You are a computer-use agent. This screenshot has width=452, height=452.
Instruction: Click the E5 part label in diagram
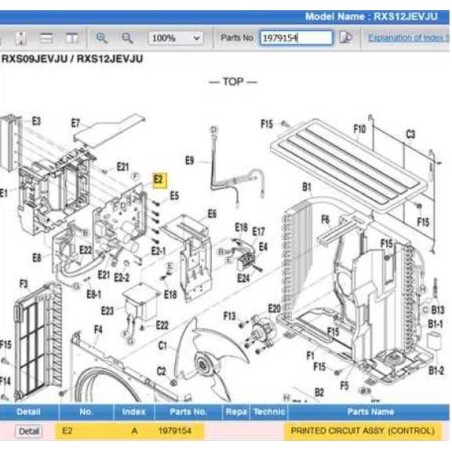(x=174, y=195)
